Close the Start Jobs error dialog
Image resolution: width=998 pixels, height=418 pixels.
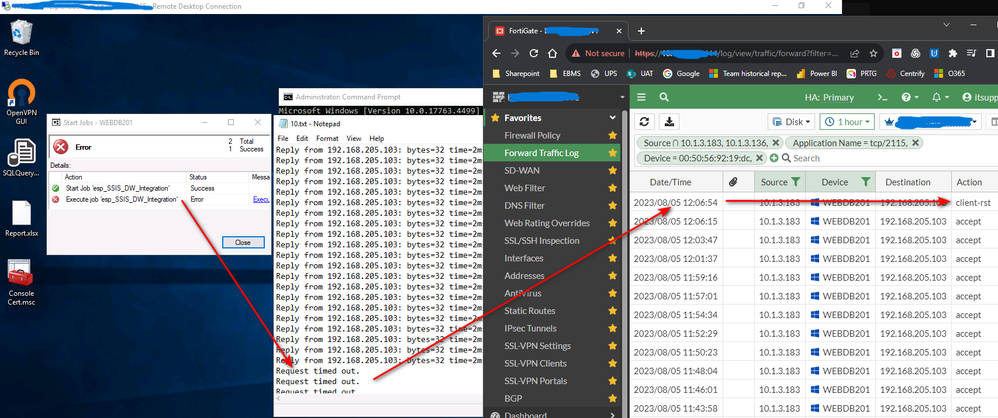coord(242,242)
